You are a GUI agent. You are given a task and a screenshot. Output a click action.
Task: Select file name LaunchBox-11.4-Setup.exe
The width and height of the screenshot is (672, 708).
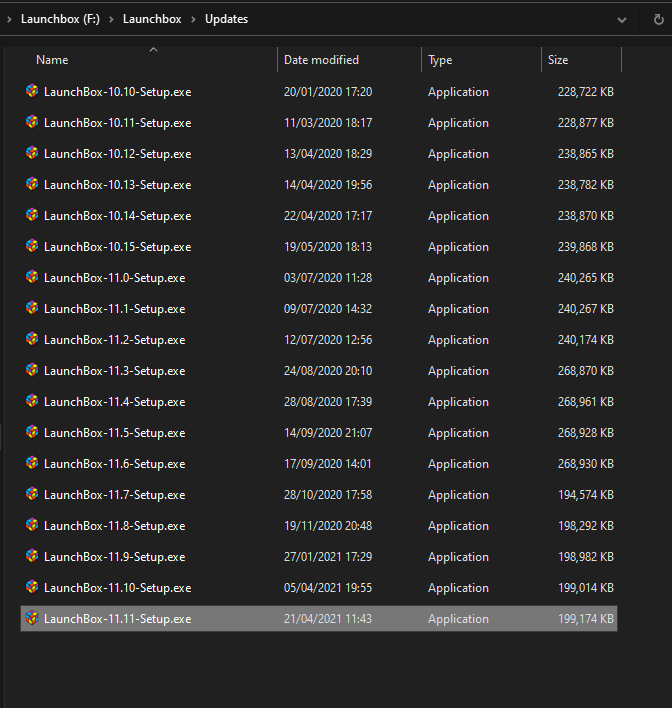click(x=115, y=402)
